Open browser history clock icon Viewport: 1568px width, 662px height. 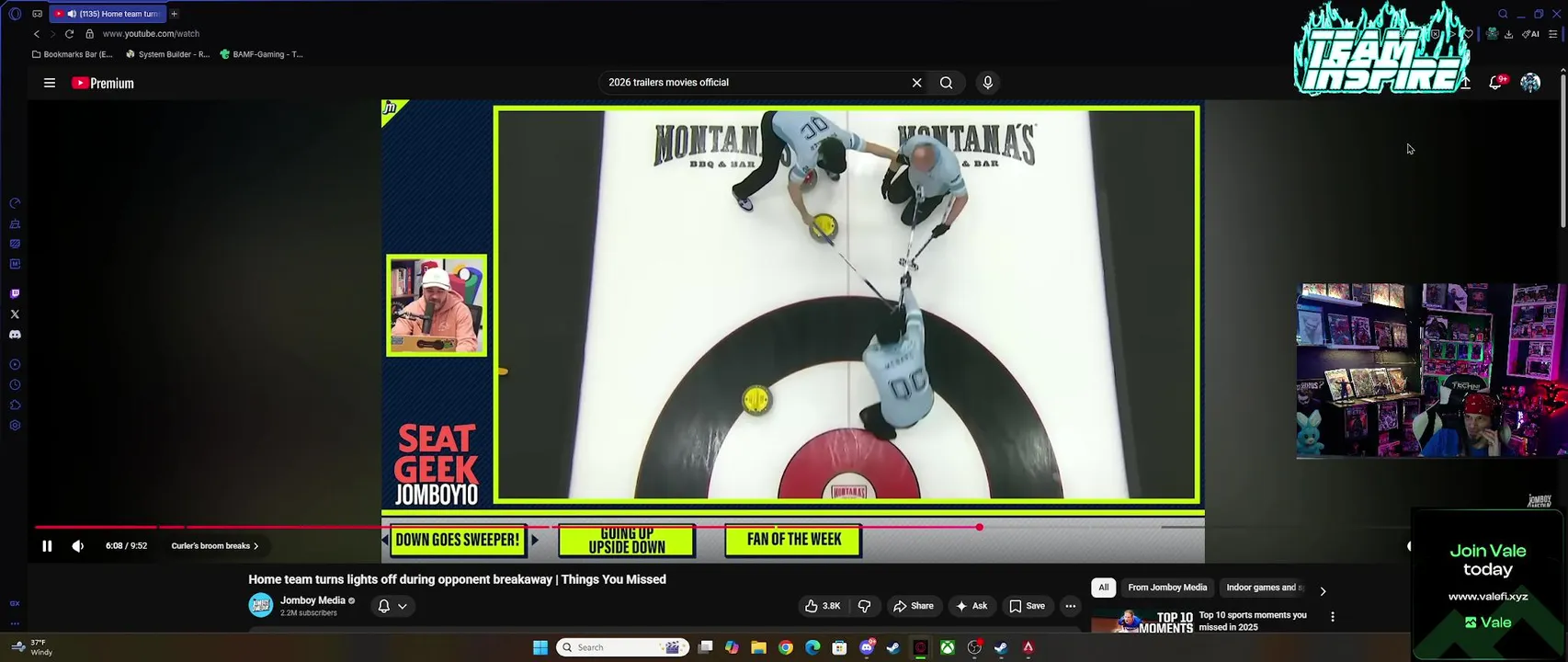pos(15,385)
